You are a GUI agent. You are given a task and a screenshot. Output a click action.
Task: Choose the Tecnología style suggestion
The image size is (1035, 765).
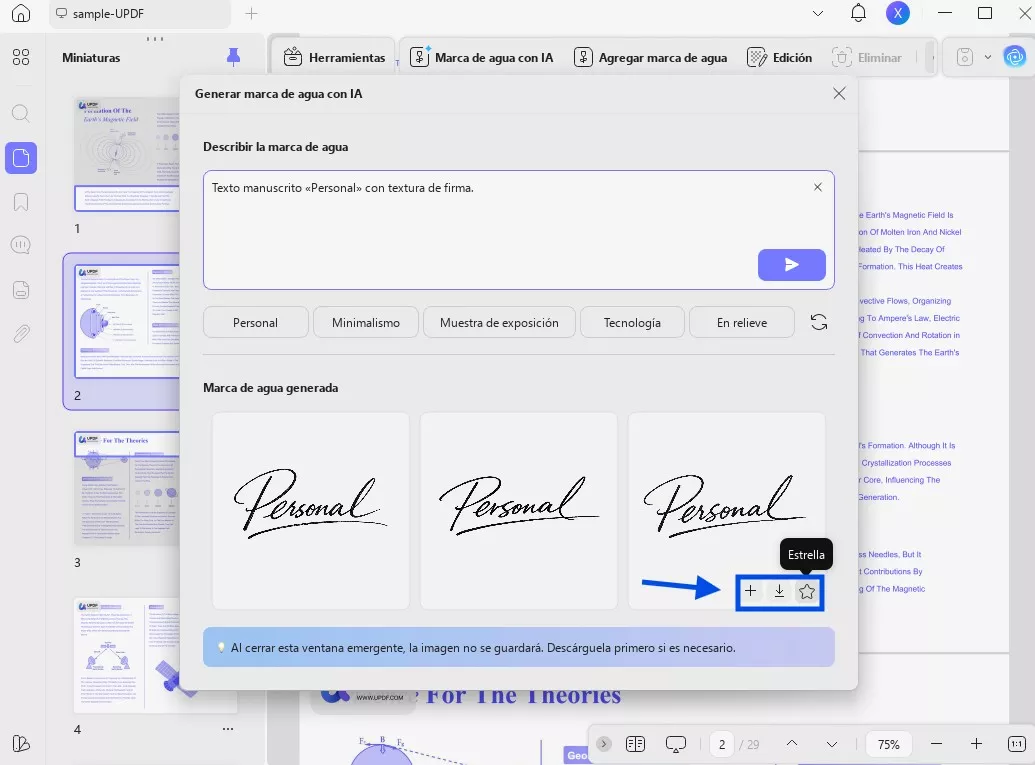tap(632, 323)
